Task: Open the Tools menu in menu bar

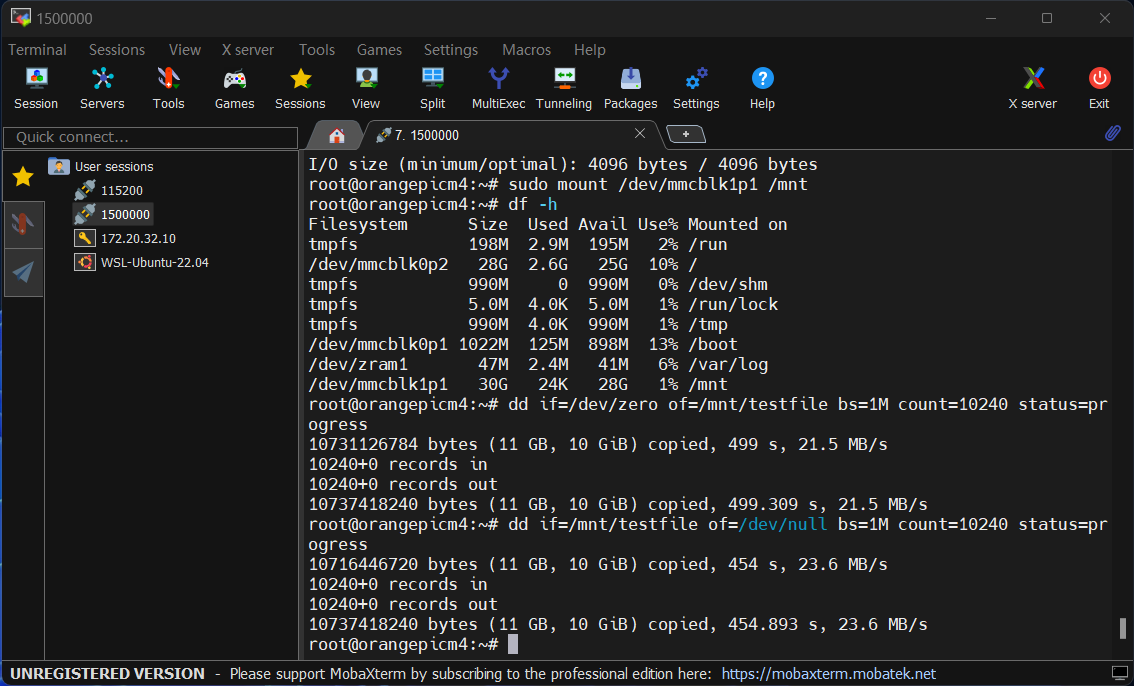Action: (x=317, y=50)
